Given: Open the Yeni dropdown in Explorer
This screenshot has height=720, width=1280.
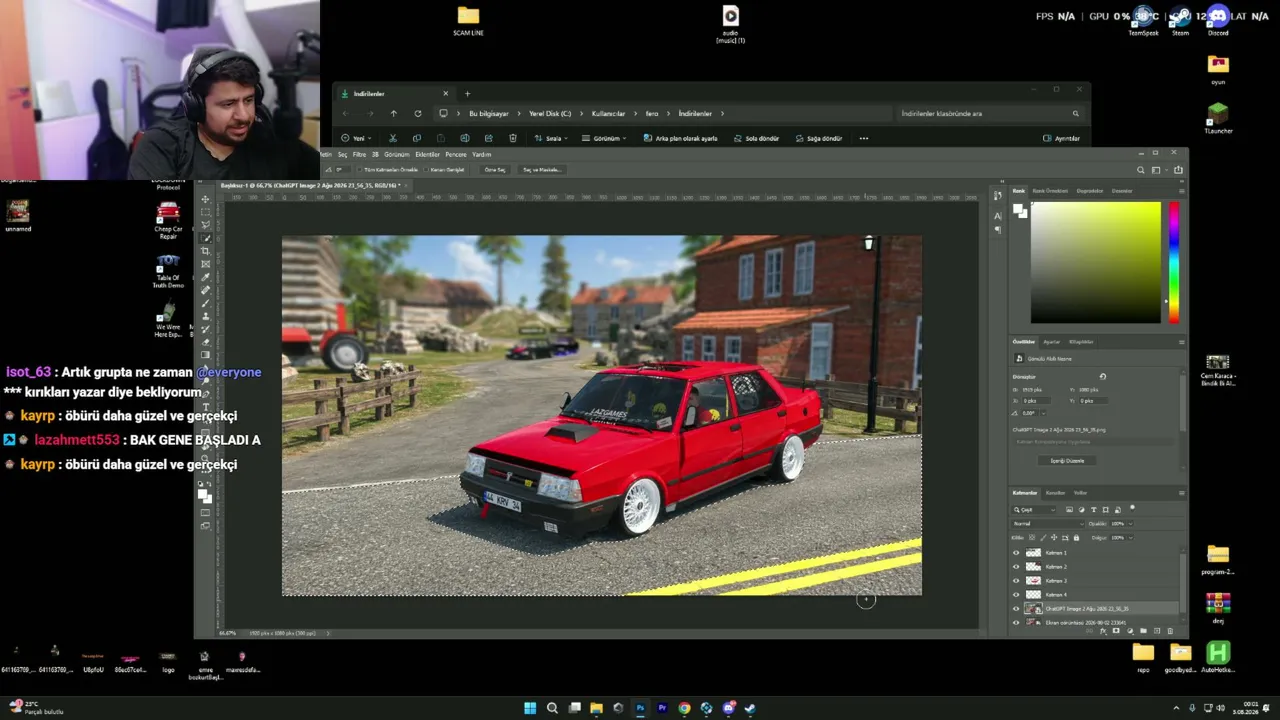Looking at the screenshot, I should coord(357,138).
